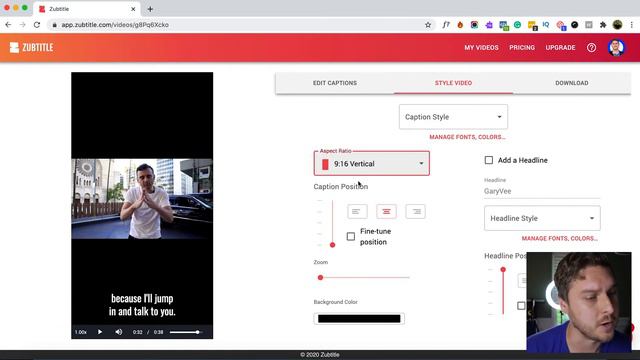
Task: Click the Headline text field GaryVee
Action: coord(542,191)
